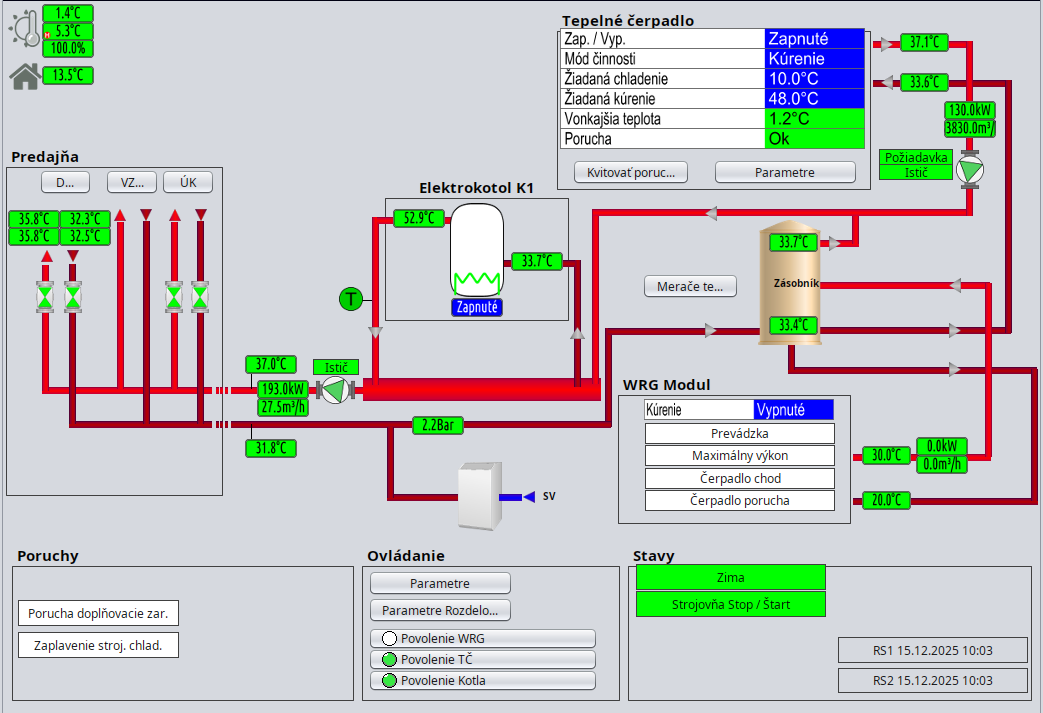This screenshot has width=1043, height=713.
Task: Open the VZ... section in Predajňa
Action: click(x=132, y=182)
